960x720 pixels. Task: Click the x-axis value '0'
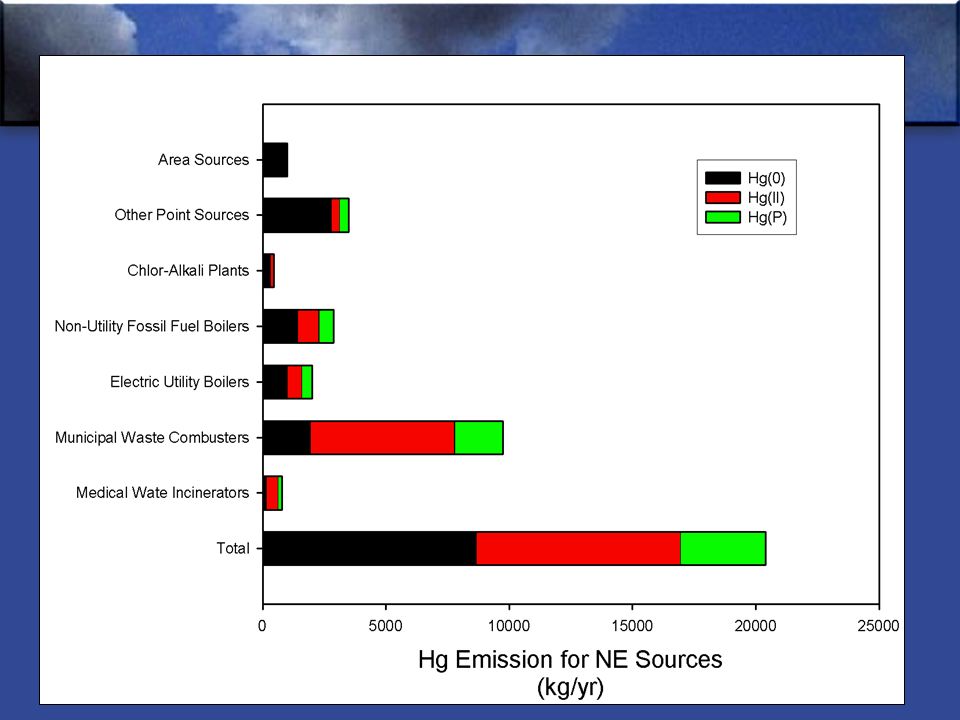point(262,626)
